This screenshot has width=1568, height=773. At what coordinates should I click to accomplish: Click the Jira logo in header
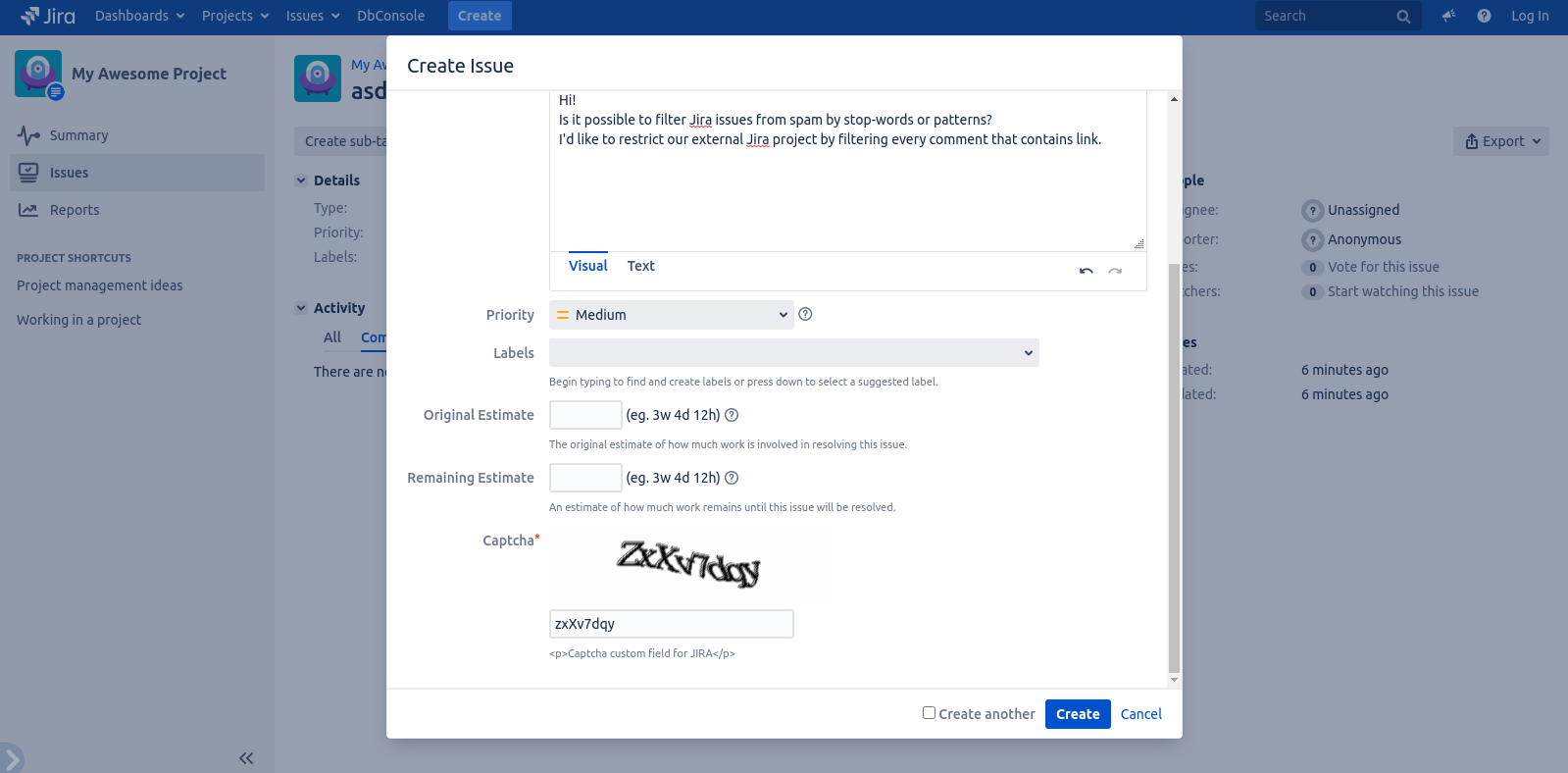pos(48,16)
